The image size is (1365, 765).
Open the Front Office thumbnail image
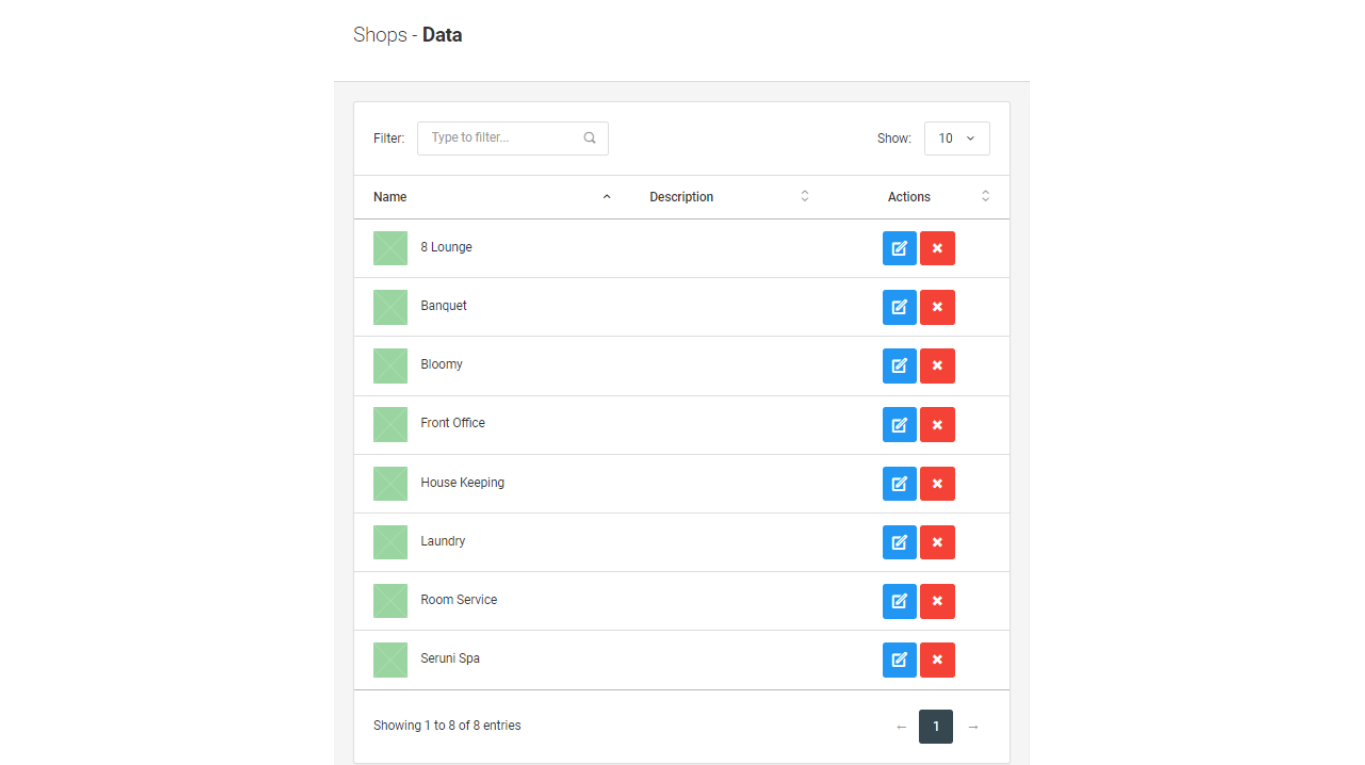click(x=390, y=425)
